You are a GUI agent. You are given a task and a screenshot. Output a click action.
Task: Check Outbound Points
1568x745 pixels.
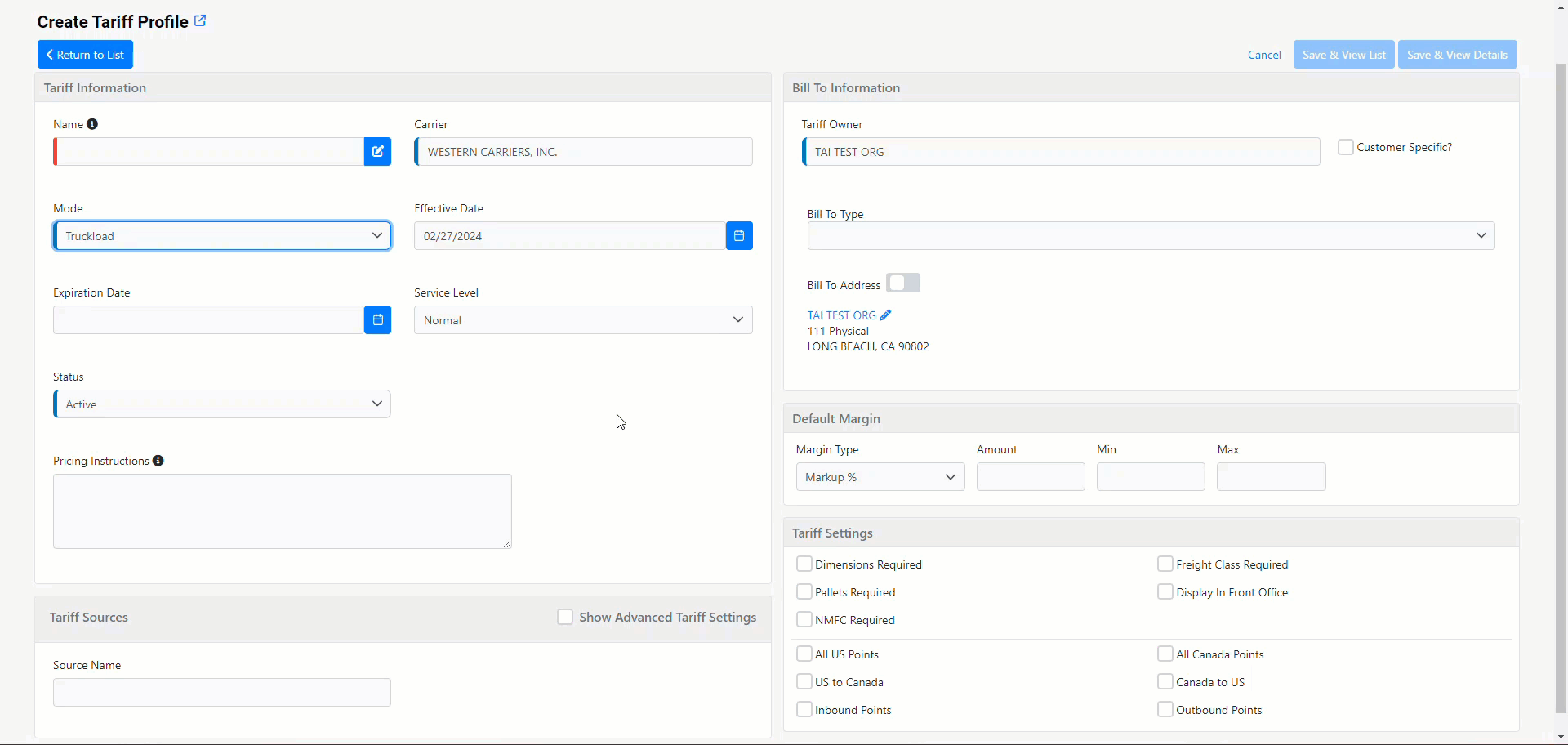[x=1165, y=709]
